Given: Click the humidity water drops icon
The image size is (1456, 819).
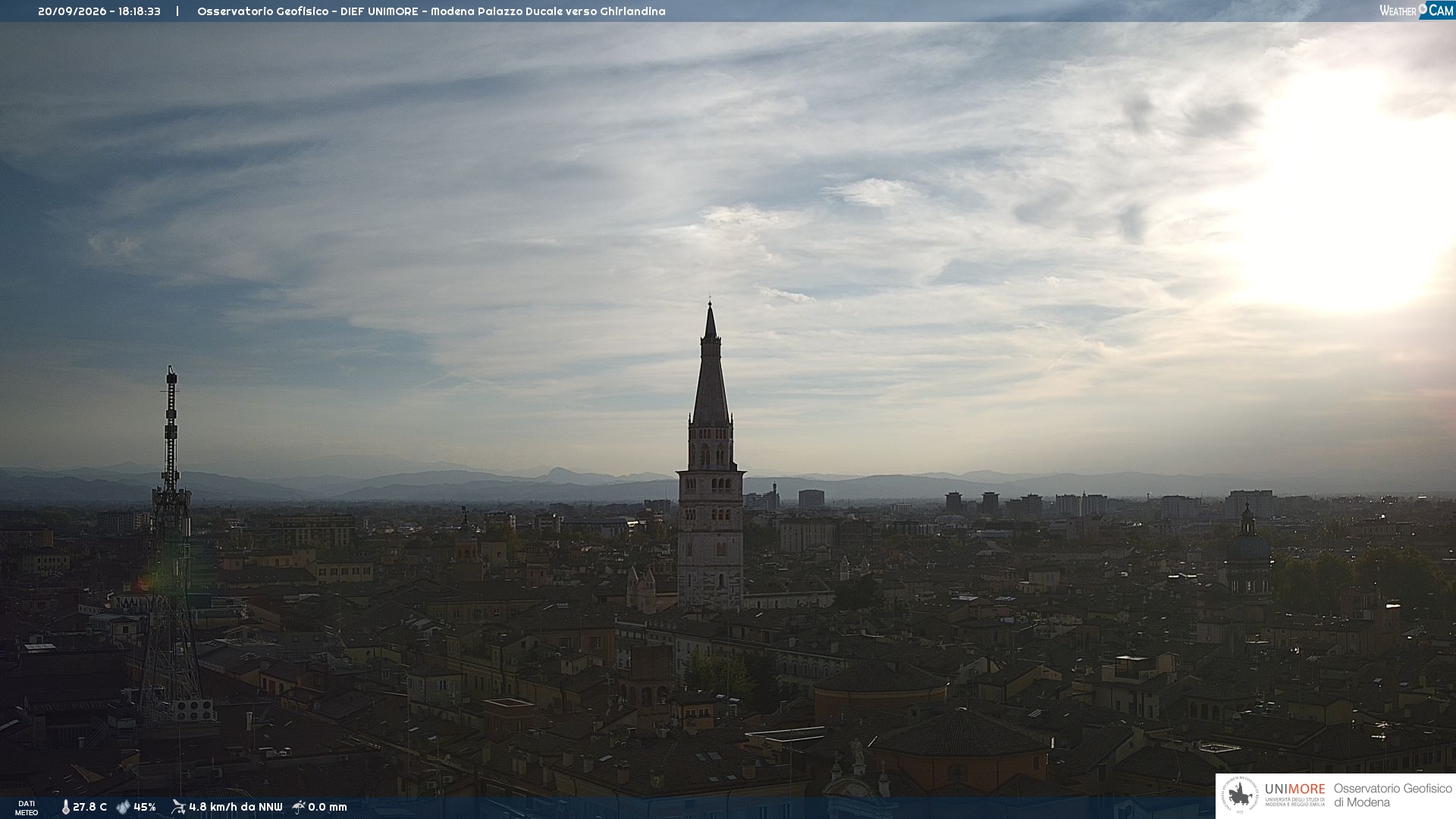Looking at the screenshot, I should coord(123,808).
